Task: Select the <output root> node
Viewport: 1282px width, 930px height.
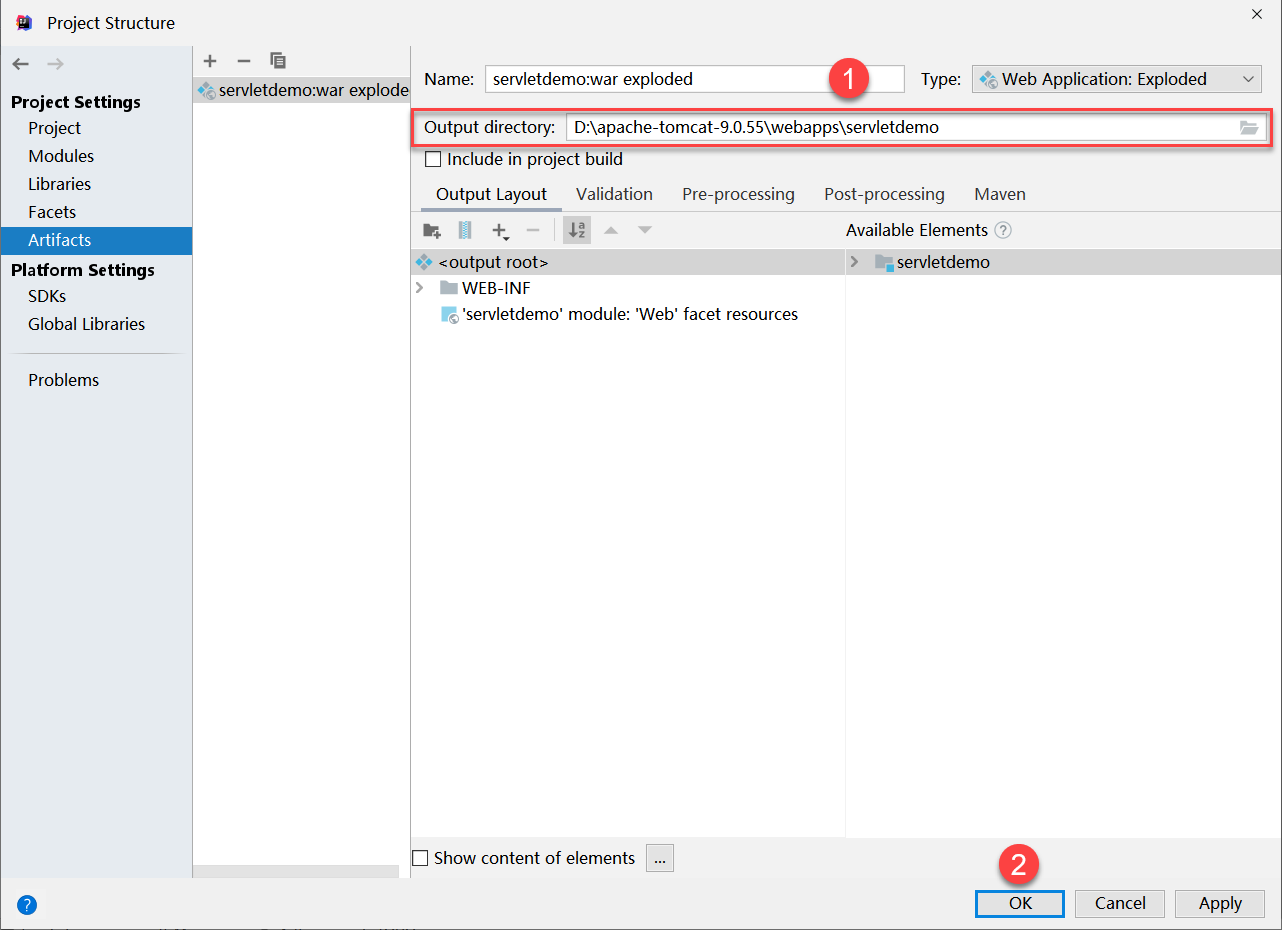Action: (x=628, y=262)
